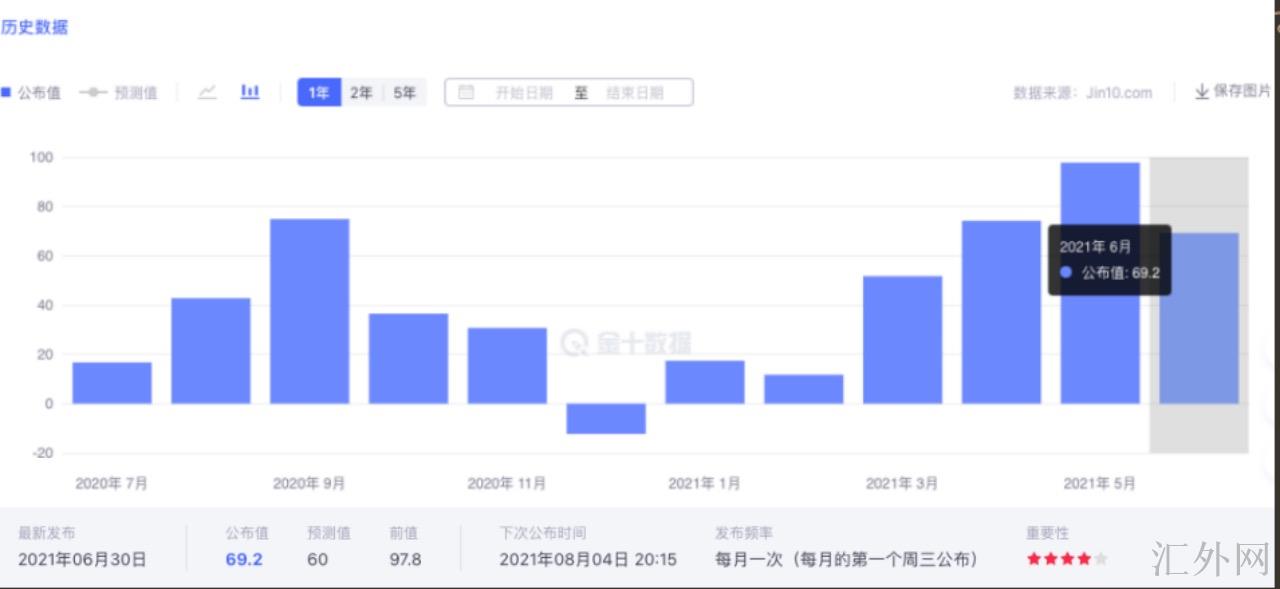Click the calendar icon in date range
Screen dimensions: 1280x589
tap(466, 93)
